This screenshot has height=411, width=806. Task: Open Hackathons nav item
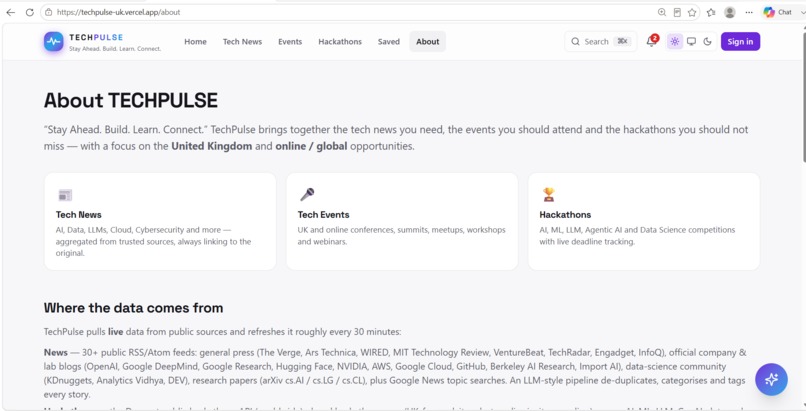click(340, 42)
